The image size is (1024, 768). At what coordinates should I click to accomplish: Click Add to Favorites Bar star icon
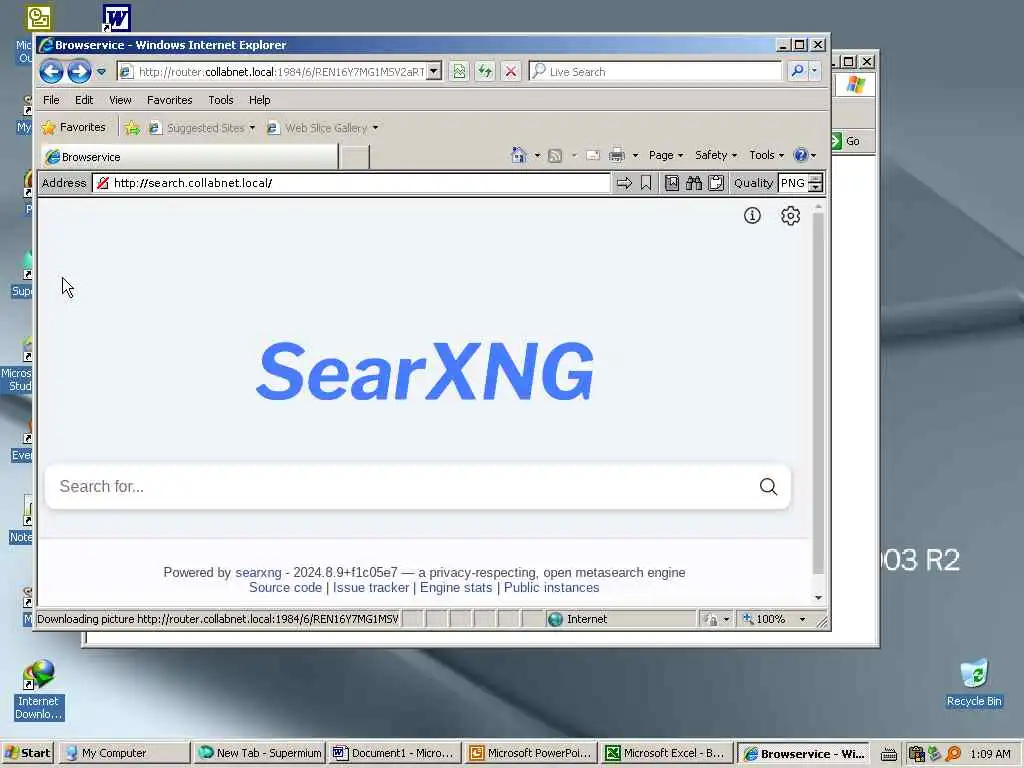(x=132, y=128)
